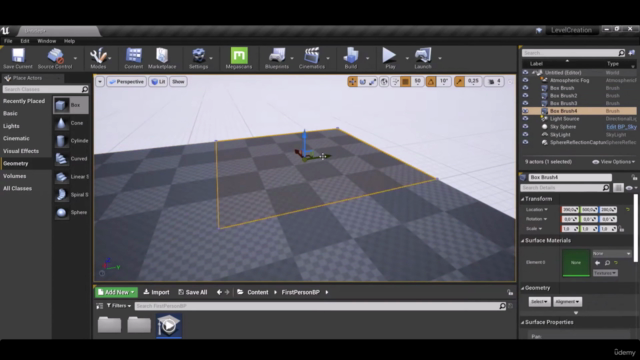Open Content browser toolbar icon
This screenshot has height=360, width=640.
pyautogui.click(x=133, y=58)
